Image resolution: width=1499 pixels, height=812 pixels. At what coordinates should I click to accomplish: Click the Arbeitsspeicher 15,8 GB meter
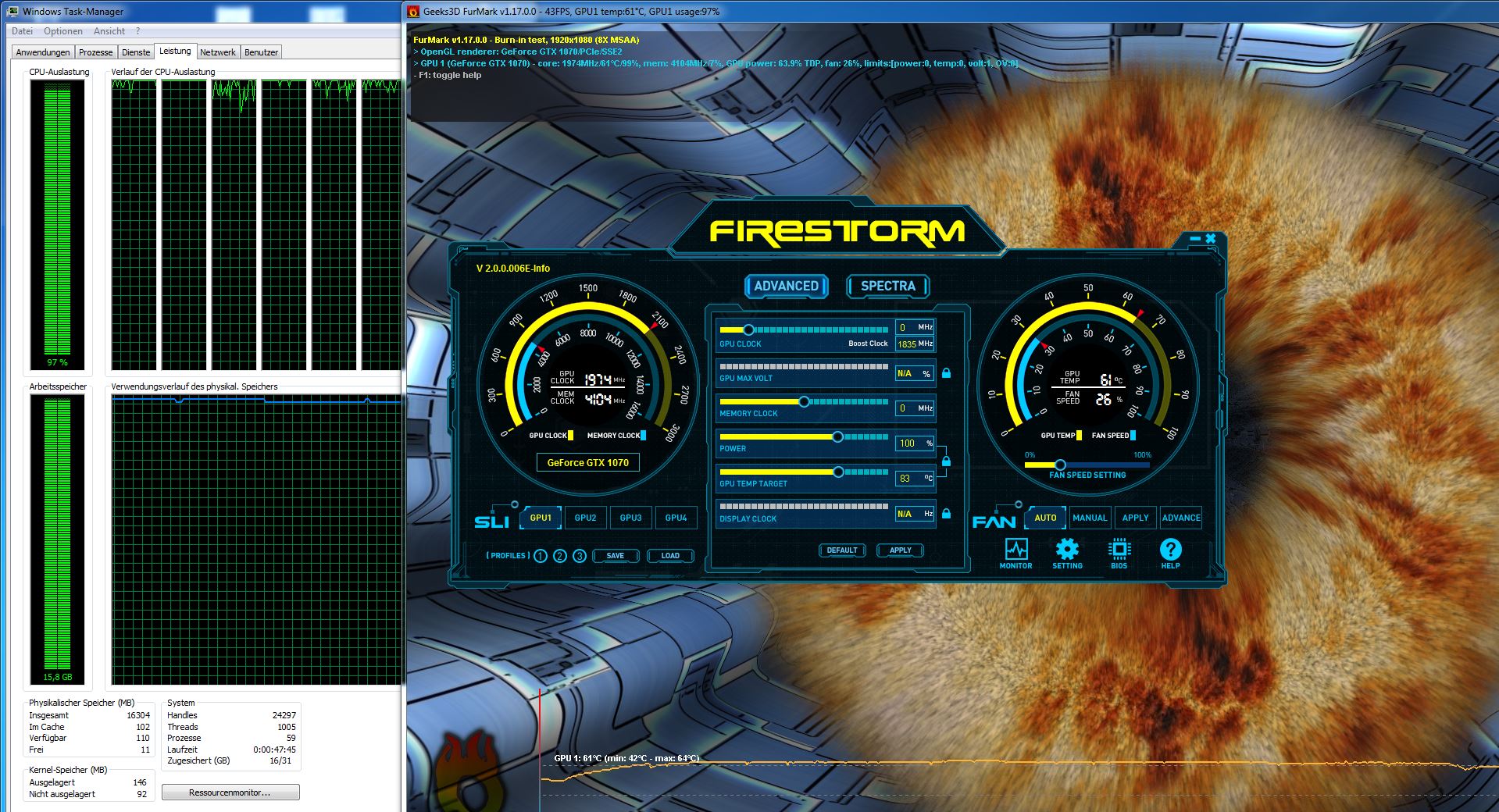[58, 539]
